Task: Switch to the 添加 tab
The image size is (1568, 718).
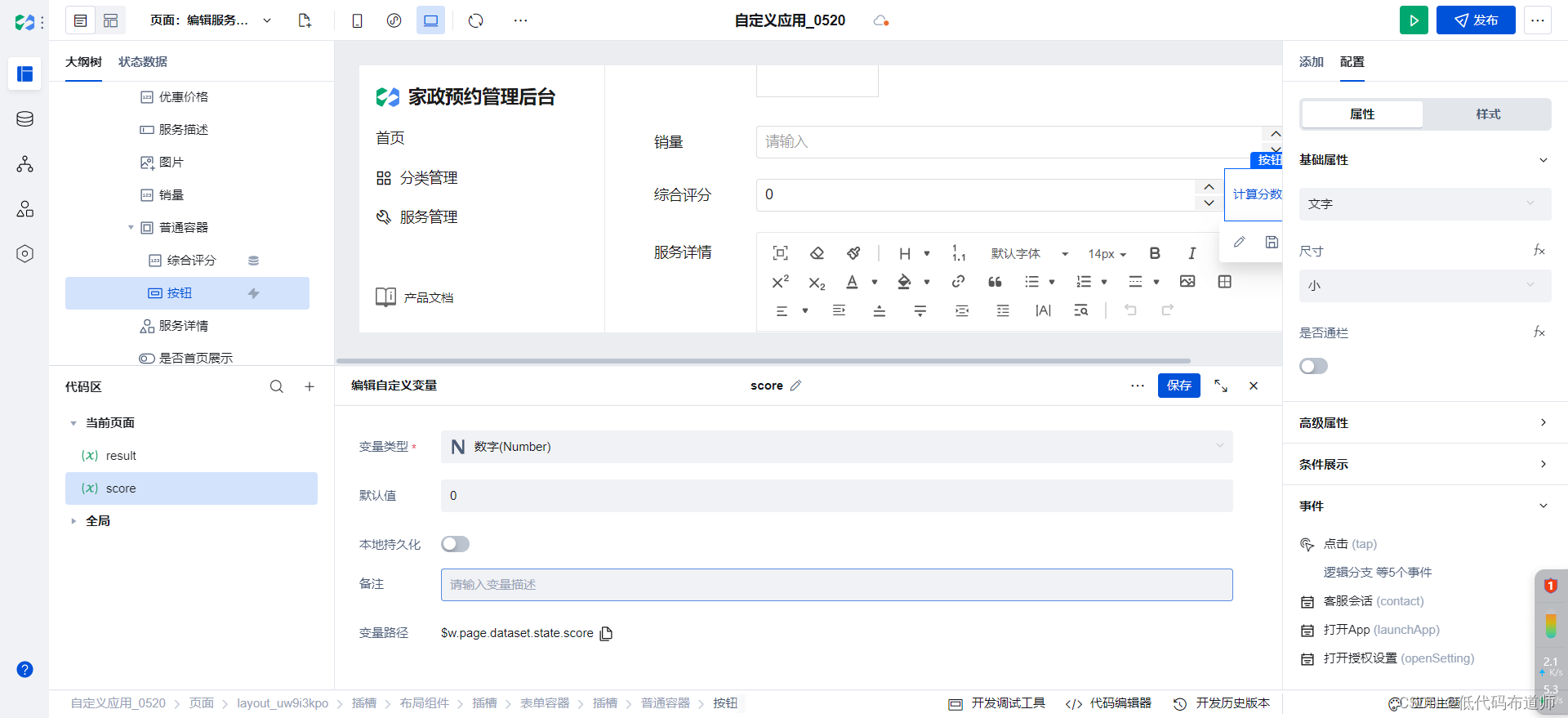Action: [x=1311, y=62]
